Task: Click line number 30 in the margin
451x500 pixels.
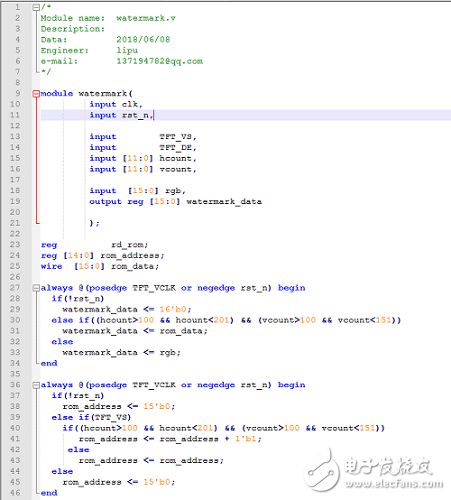Action: coord(15,320)
